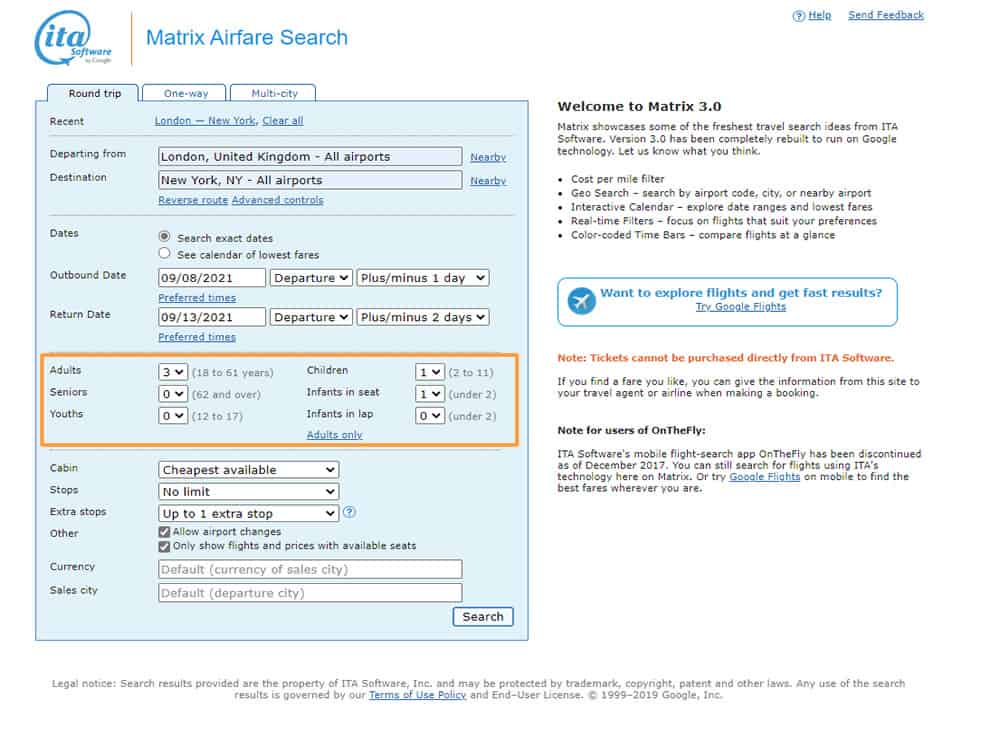The height and width of the screenshot is (749, 1000).
Task: Open the Infants in lap dropdown
Action: pyautogui.click(x=429, y=416)
